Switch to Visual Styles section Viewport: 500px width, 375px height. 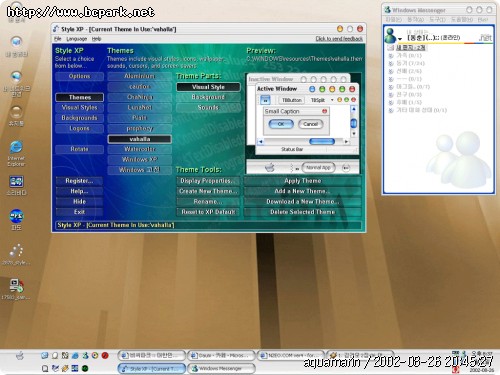pos(79,108)
